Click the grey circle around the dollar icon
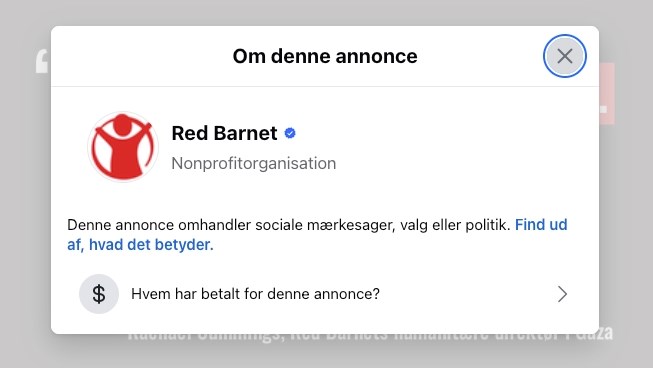 (x=99, y=294)
